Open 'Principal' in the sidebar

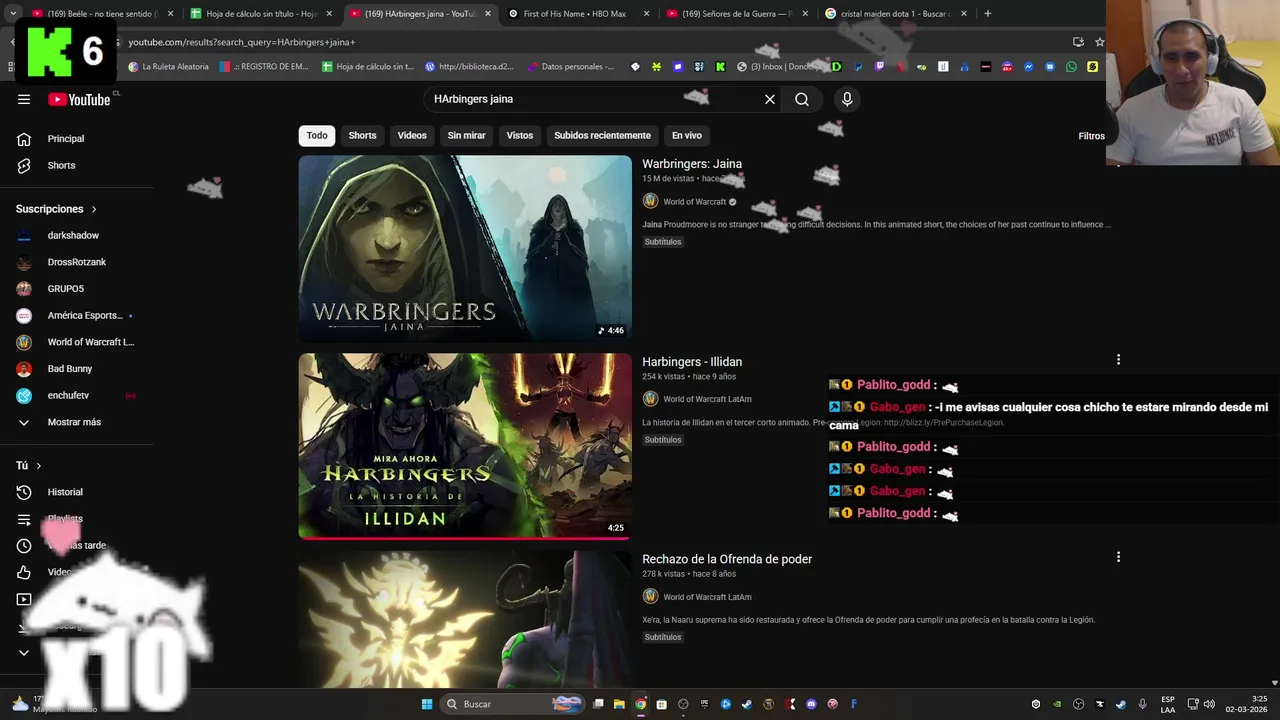pyautogui.click(x=76, y=139)
